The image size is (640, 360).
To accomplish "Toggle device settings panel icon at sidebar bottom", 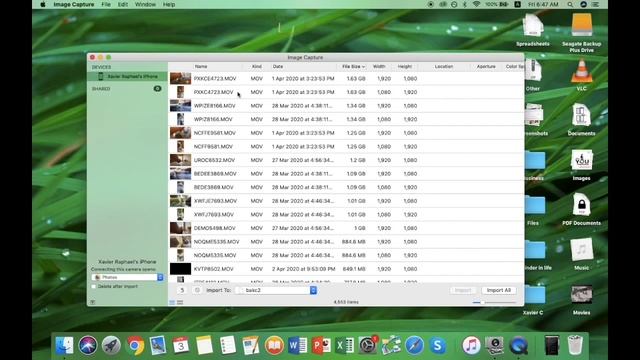I will [x=93, y=302].
